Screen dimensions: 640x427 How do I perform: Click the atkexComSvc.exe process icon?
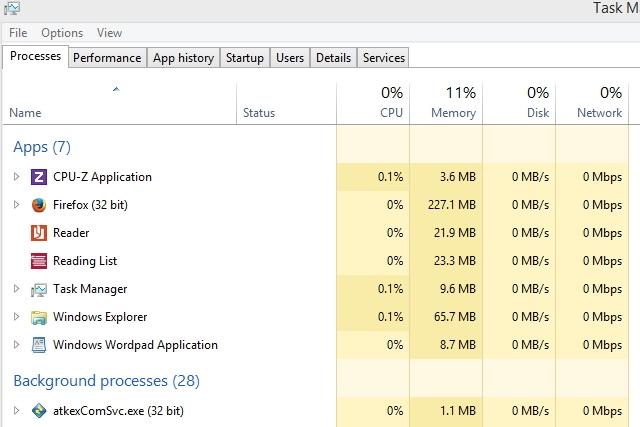[39, 411]
